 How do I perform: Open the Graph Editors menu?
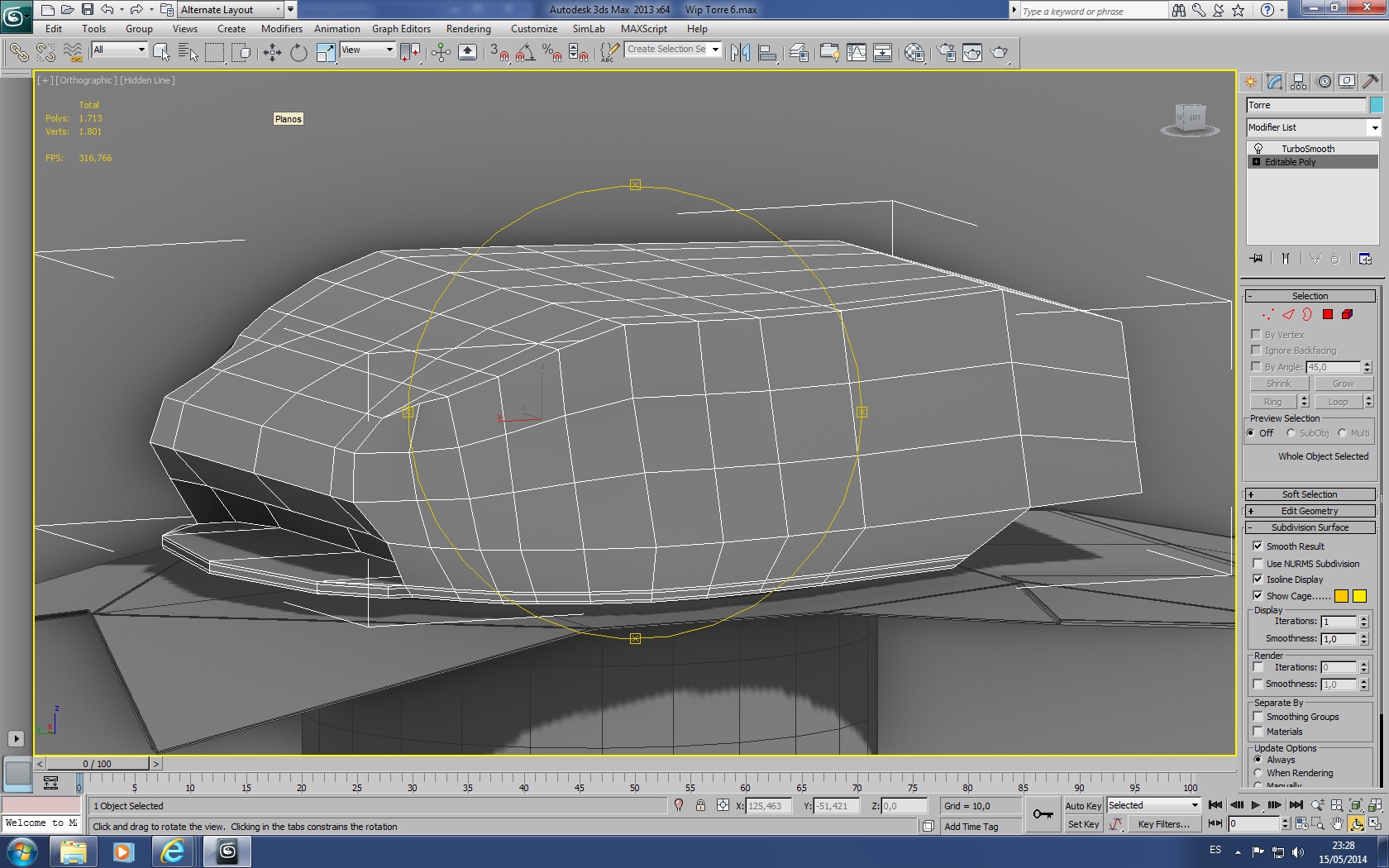coord(401,29)
